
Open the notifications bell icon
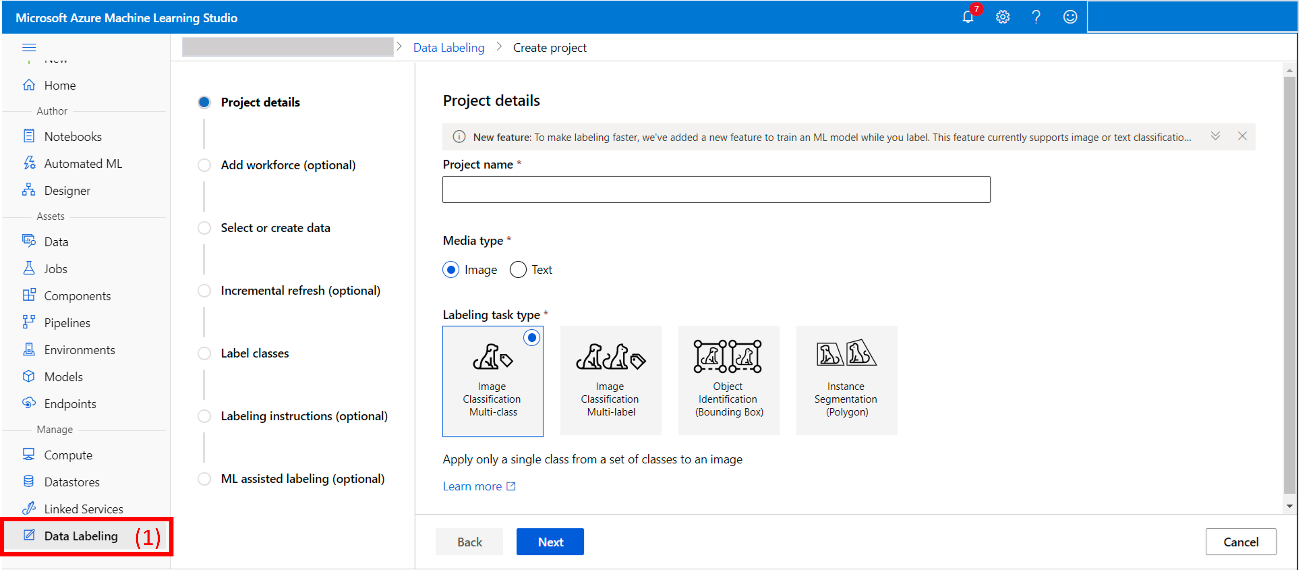click(x=968, y=17)
